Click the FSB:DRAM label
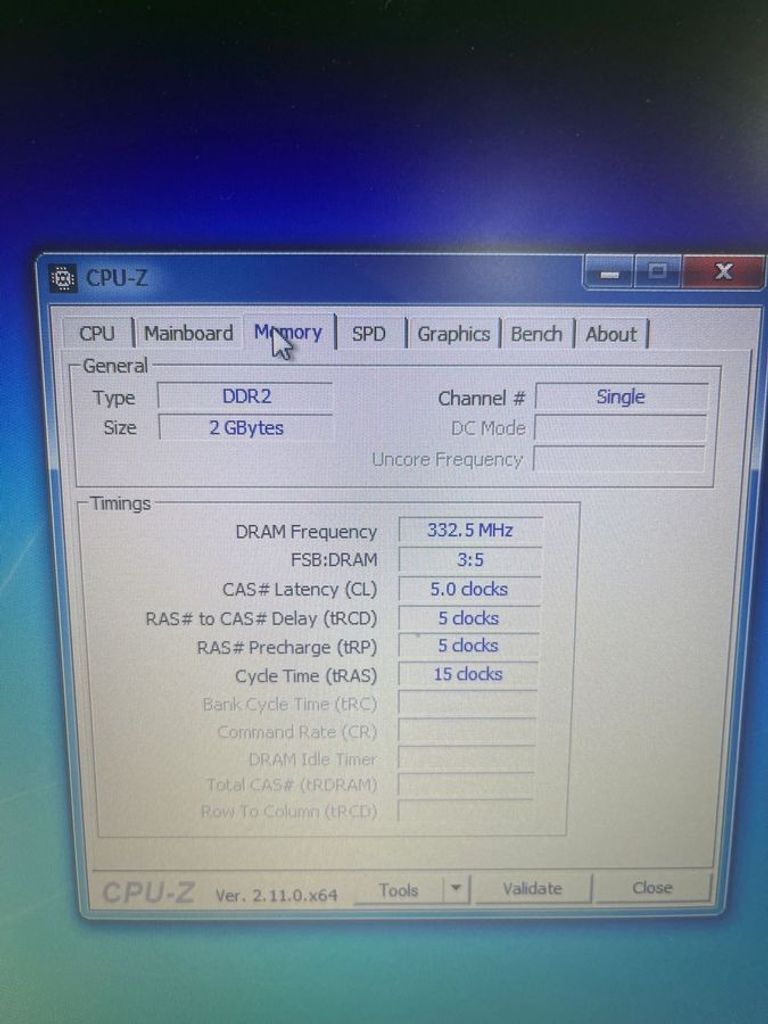The image size is (768, 1024). (334, 560)
